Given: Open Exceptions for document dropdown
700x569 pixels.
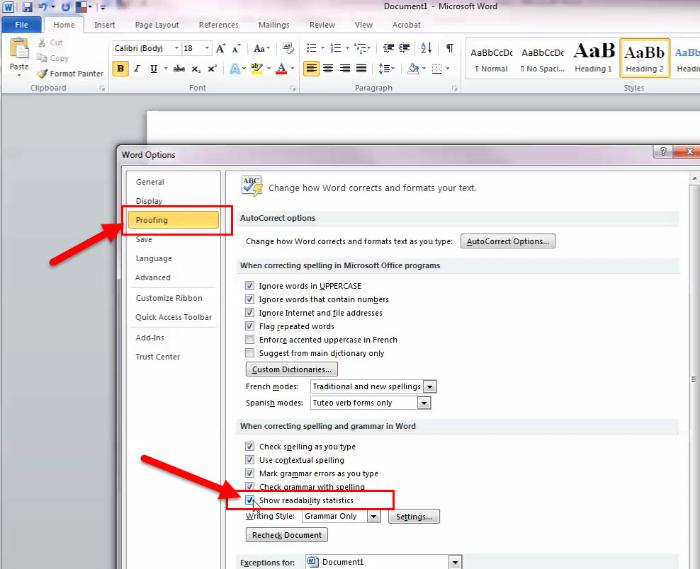Looking at the screenshot, I should [x=455, y=562].
